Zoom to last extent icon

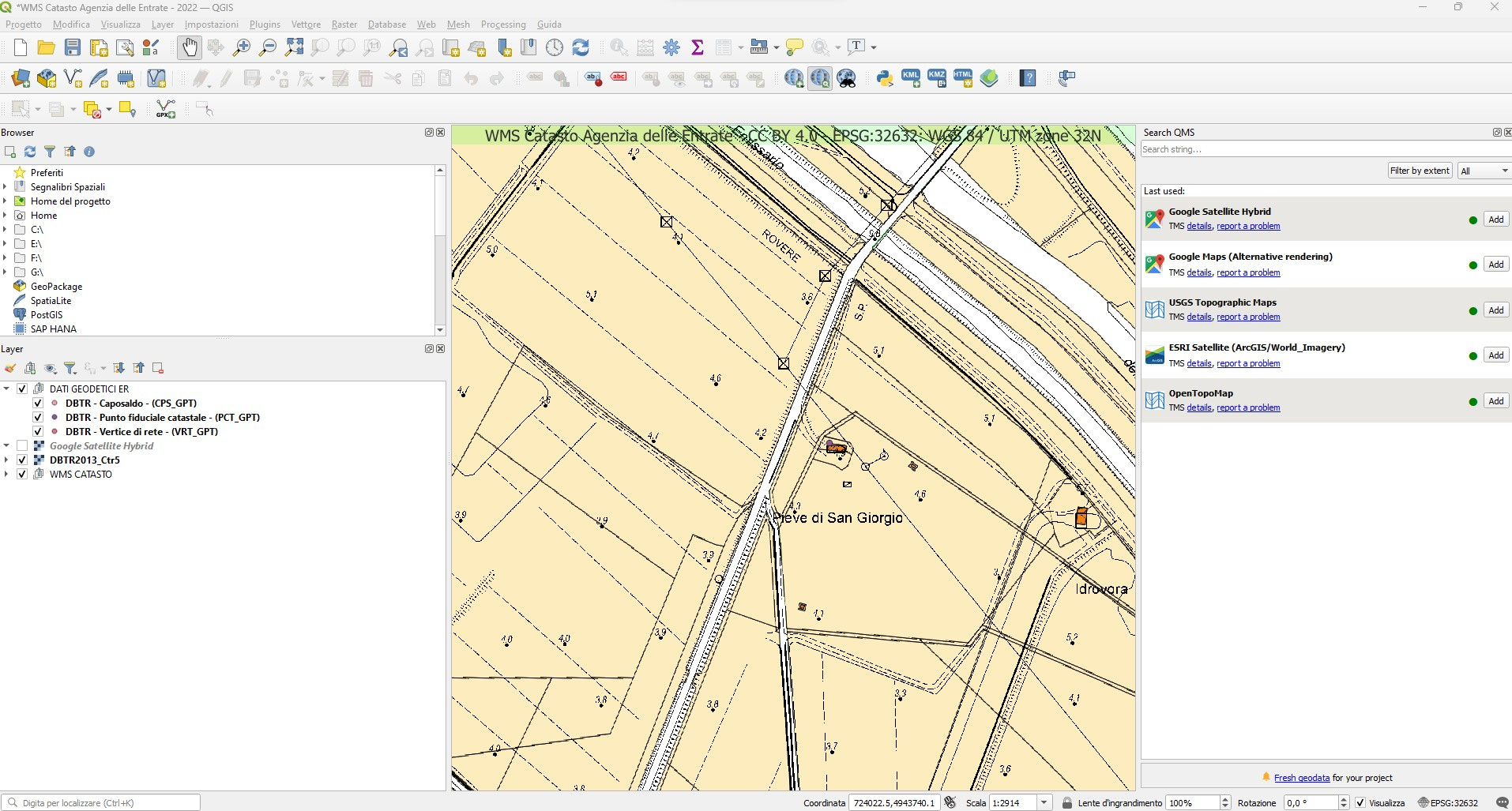pos(399,47)
